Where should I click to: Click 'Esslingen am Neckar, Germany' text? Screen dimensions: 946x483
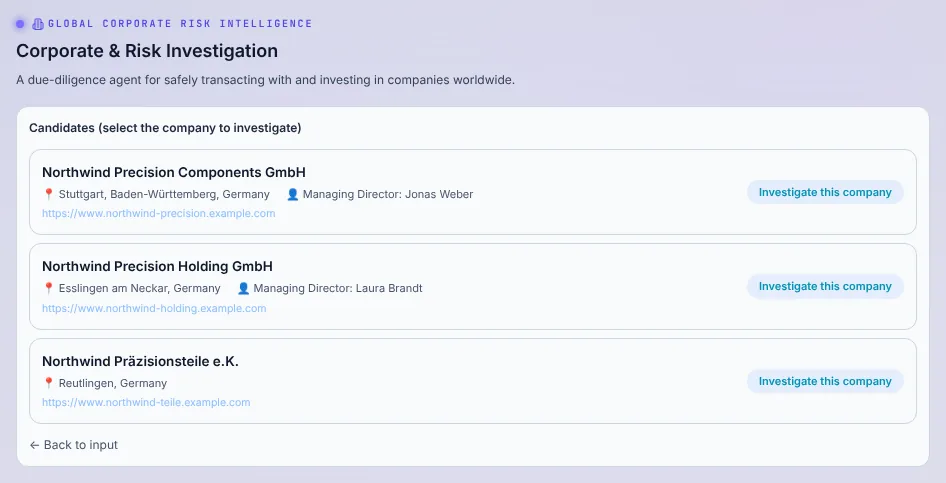click(139, 288)
